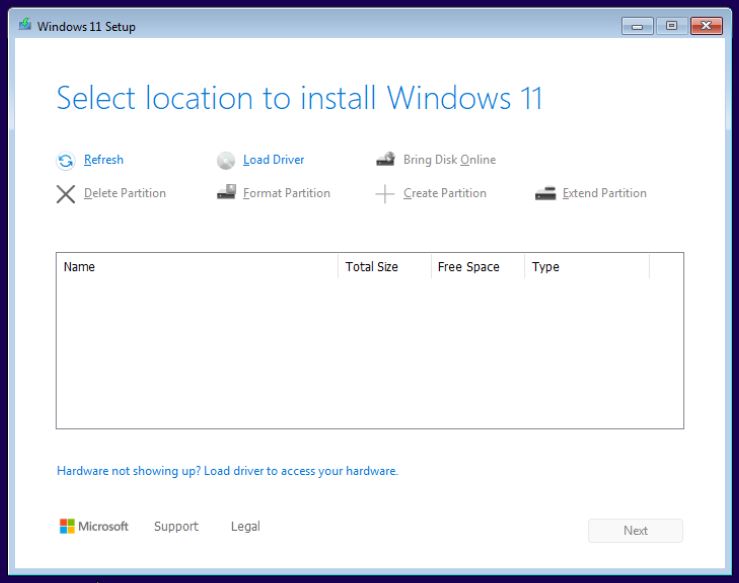This screenshot has width=739, height=583.
Task: Sort by the Free Space column header
Action: pos(478,267)
